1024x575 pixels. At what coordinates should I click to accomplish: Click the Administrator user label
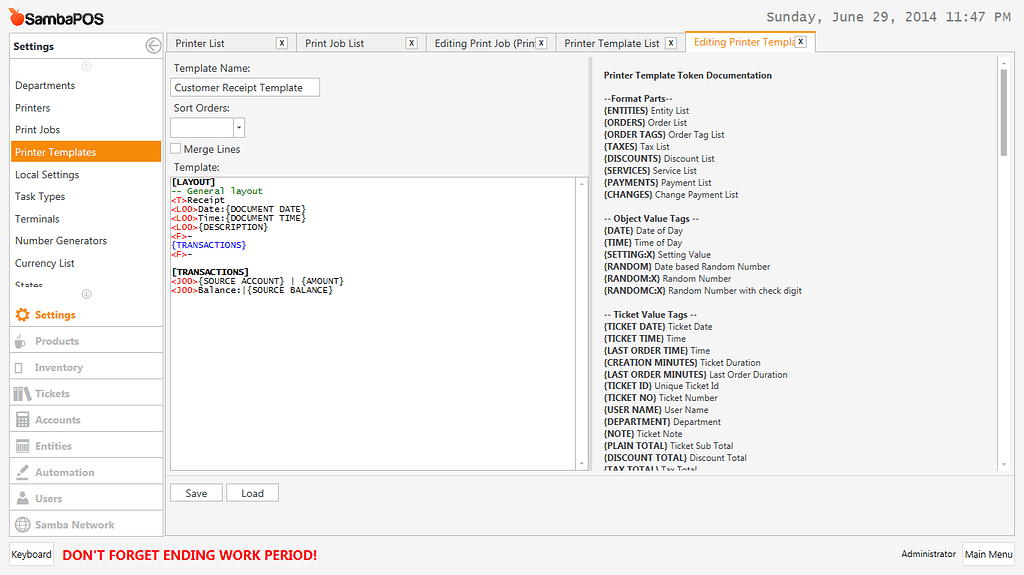click(x=928, y=553)
